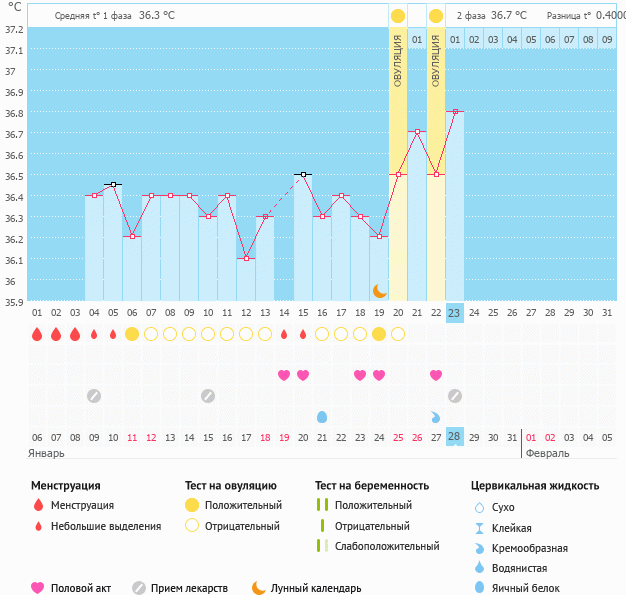The image size is (626, 595).
Task: Click the "Половой акт" legend entry
Action: coord(86,588)
